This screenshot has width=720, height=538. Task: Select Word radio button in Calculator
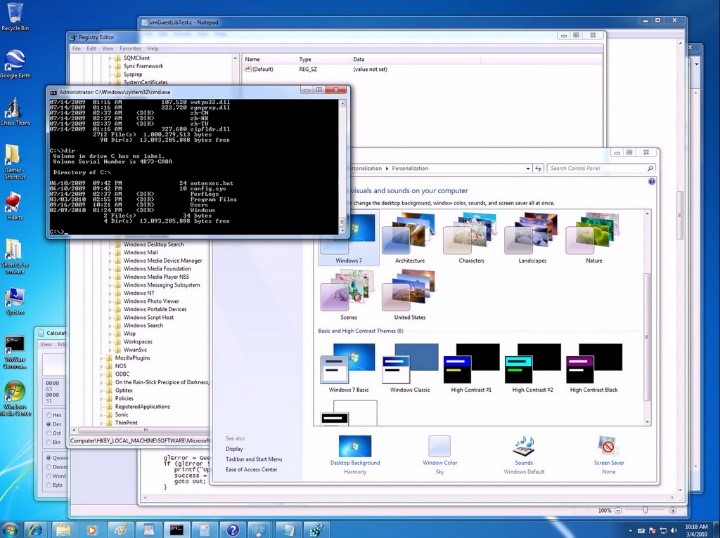pyautogui.click(x=49, y=476)
